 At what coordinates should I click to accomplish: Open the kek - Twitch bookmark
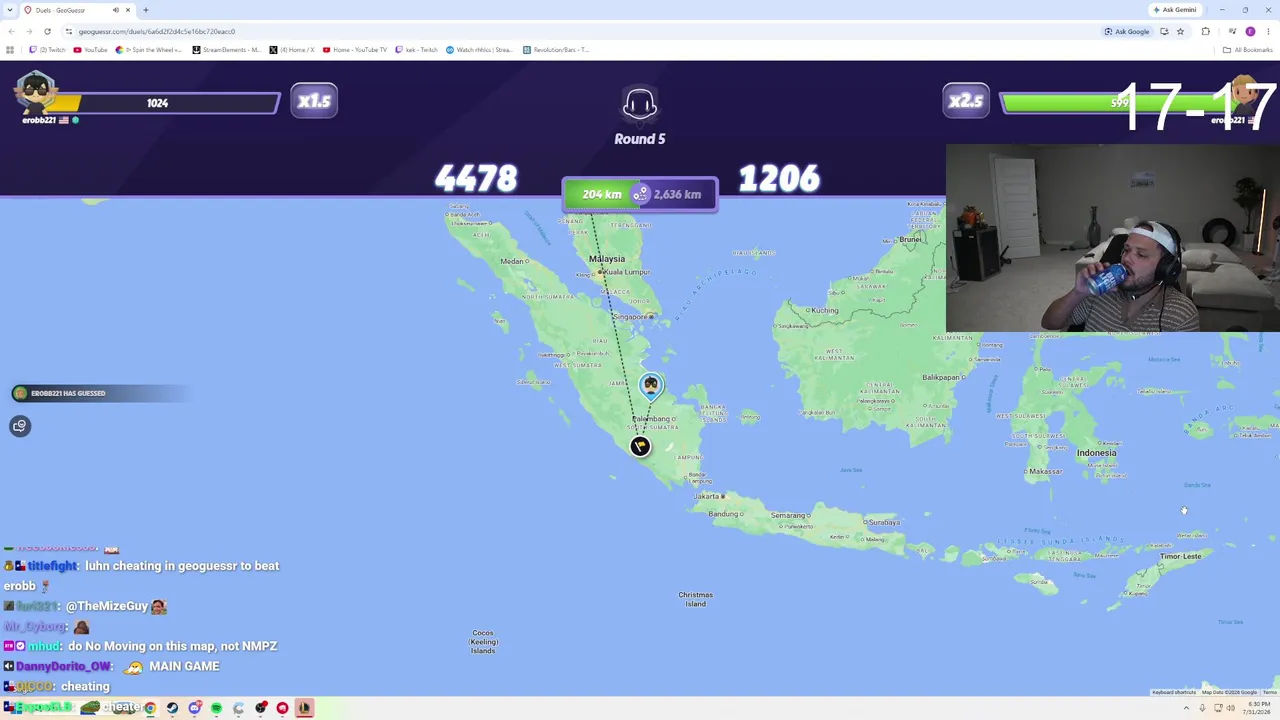tap(417, 50)
